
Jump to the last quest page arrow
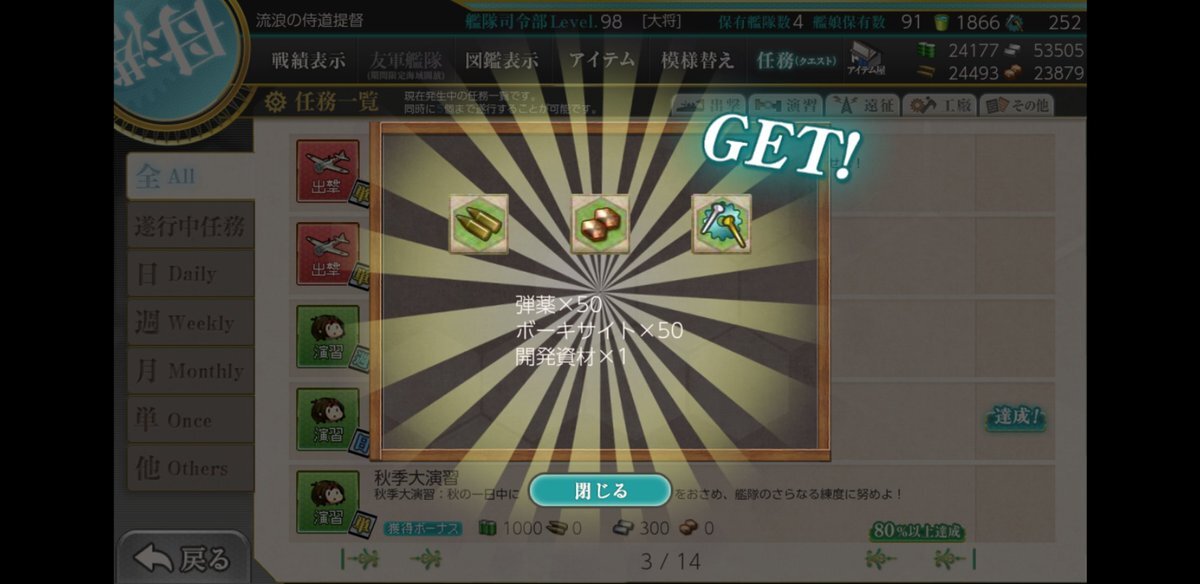[x=954, y=560]
